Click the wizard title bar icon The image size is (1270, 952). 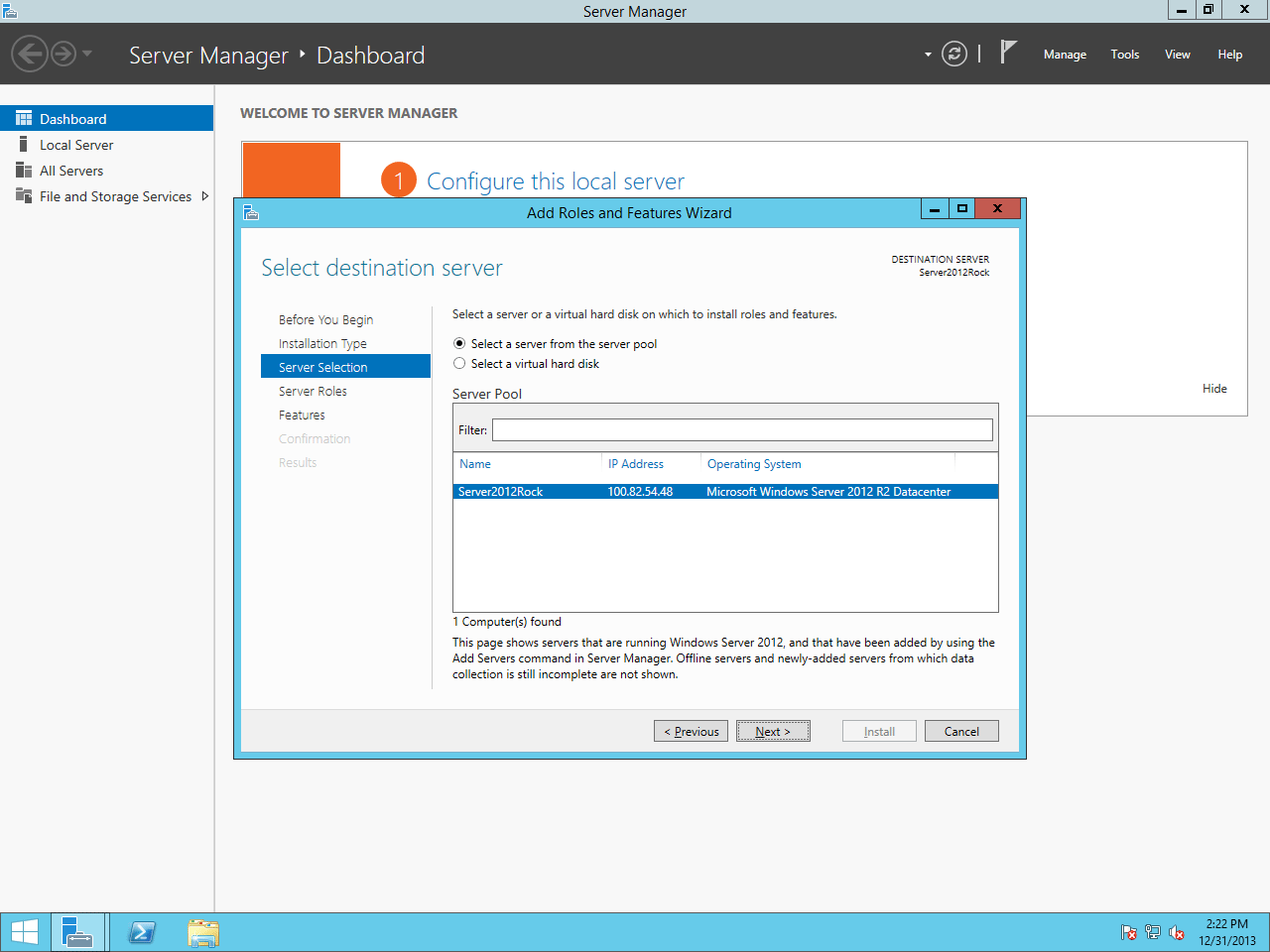(x=251, y=212)
